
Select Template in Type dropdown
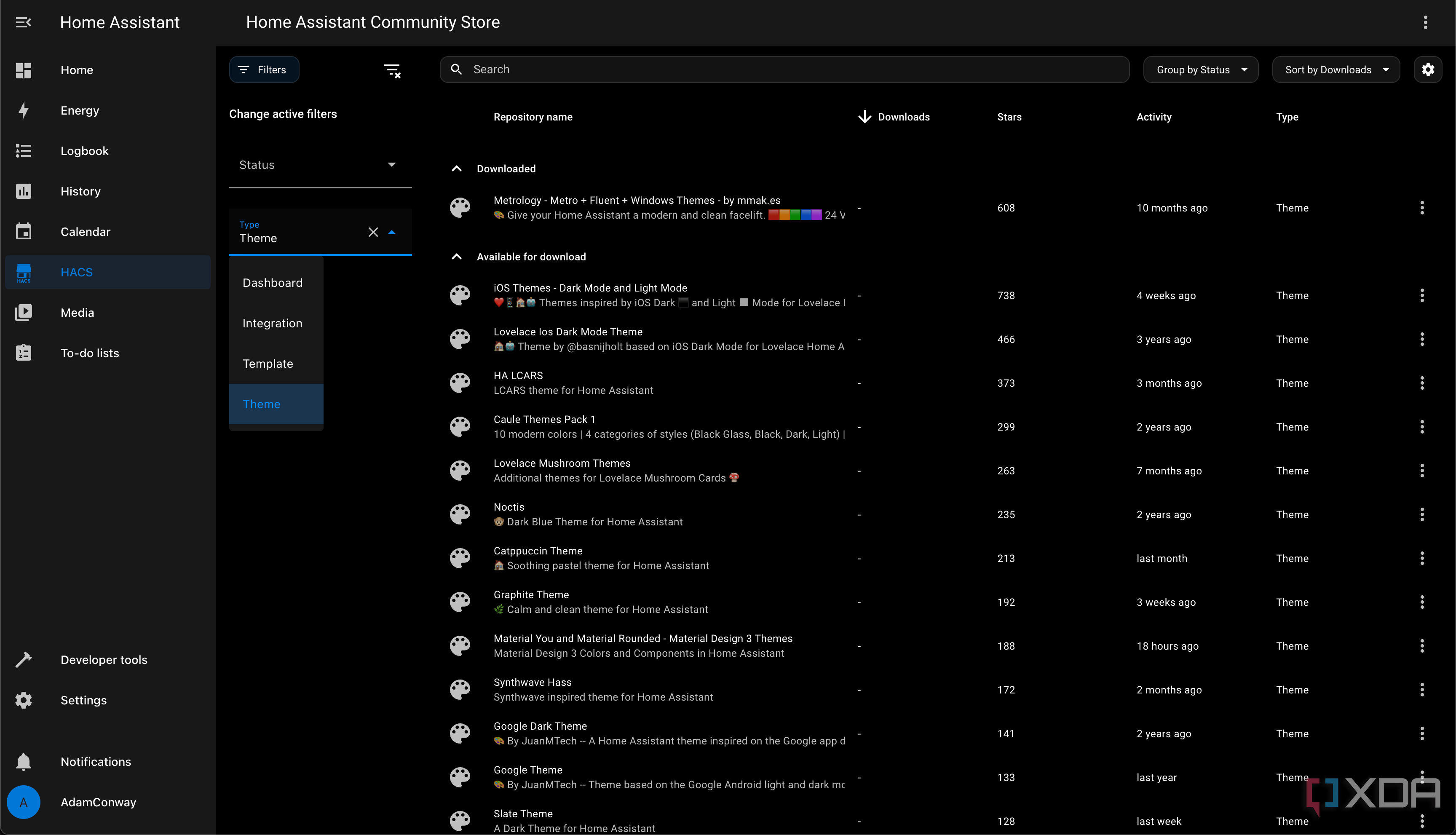click(x=276, y=364)
